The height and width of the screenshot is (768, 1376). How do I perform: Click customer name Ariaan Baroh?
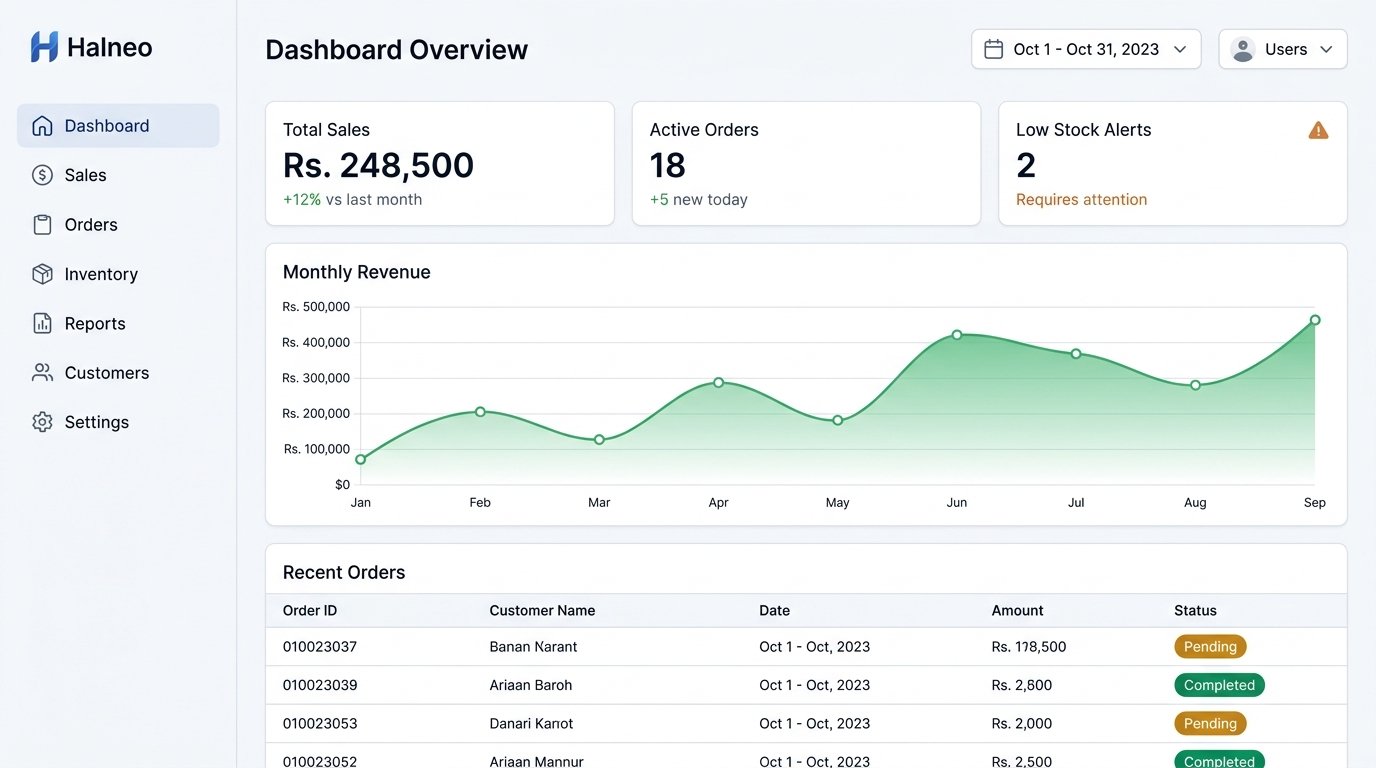531,685
